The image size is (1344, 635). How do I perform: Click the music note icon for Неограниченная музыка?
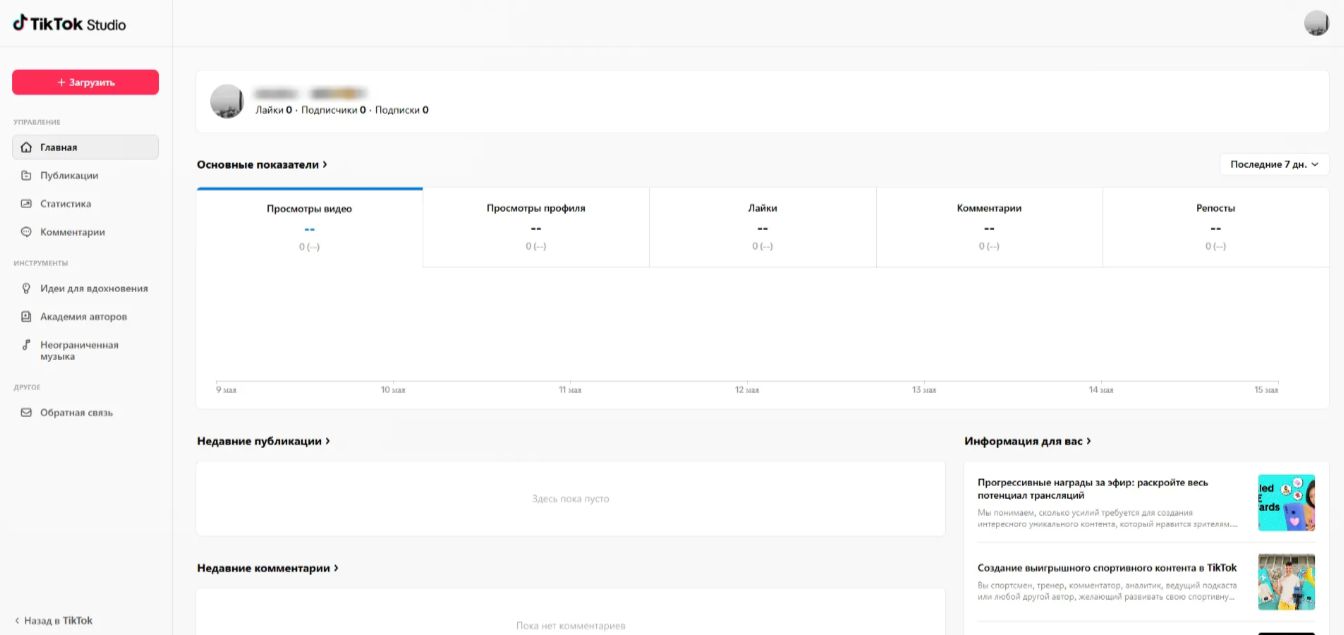[x=27, y=345]
